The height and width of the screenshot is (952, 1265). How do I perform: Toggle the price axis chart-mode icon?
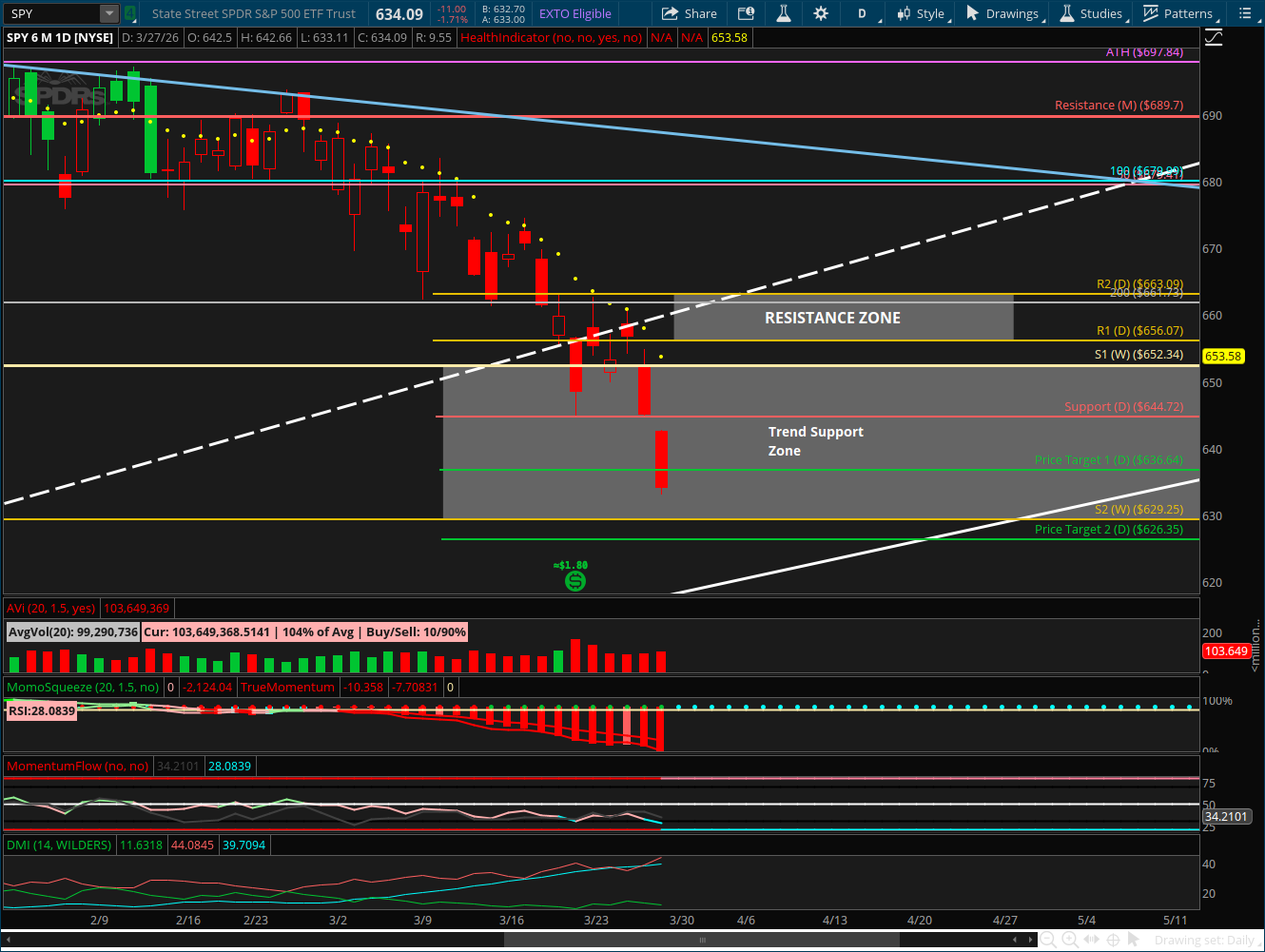click(x=1214, y=38)
